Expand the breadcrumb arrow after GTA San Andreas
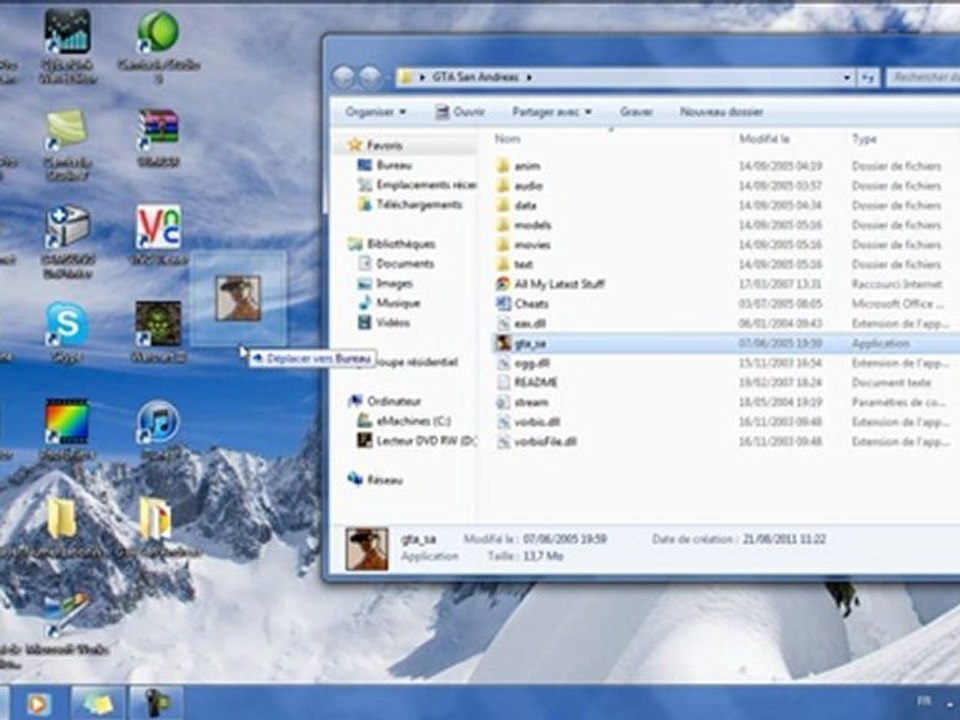This screenshot has width=960, height=720. [x=529, y=77]
